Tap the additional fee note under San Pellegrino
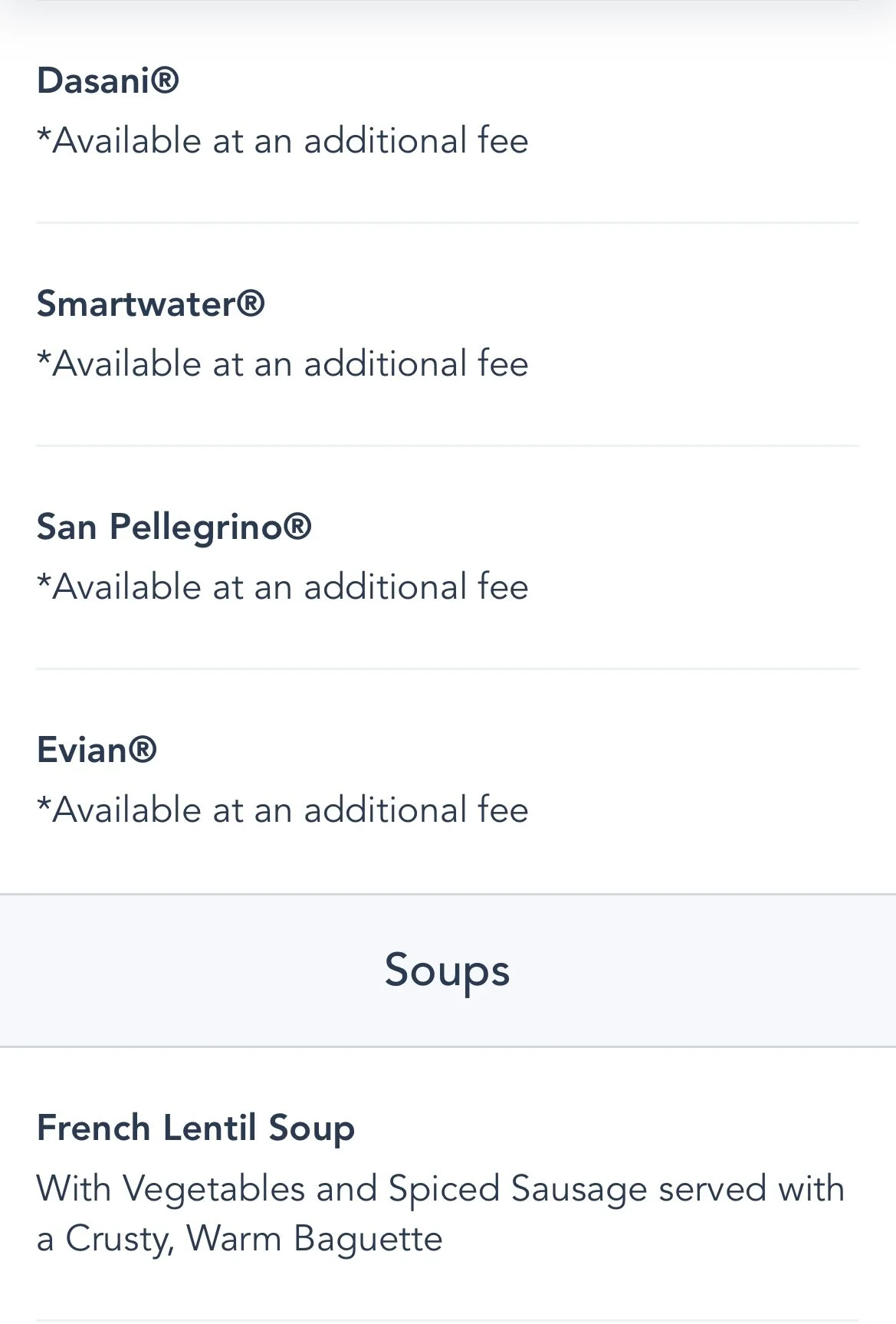 [x=282, y=587]
